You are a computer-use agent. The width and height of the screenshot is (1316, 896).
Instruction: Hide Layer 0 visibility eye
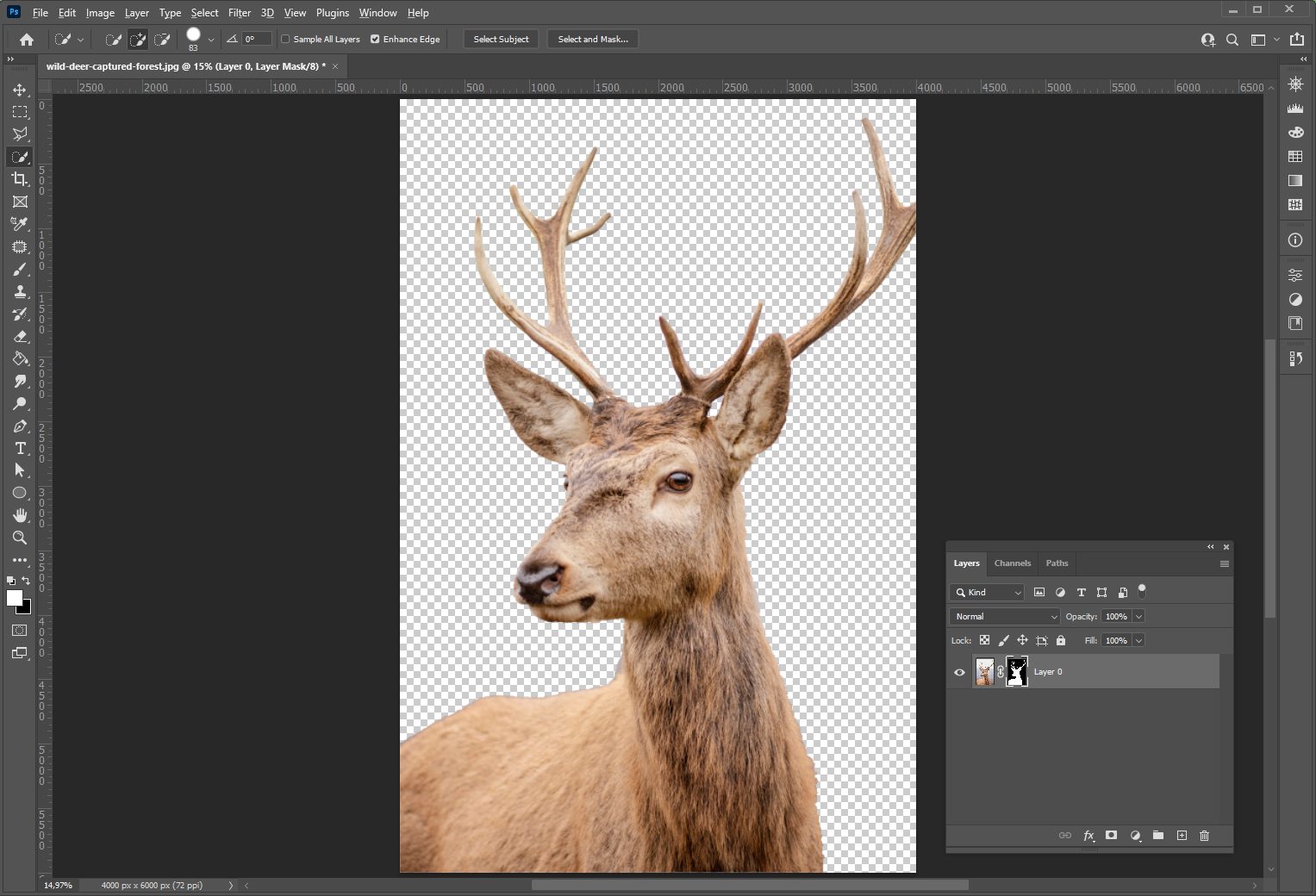pos(959,672)
